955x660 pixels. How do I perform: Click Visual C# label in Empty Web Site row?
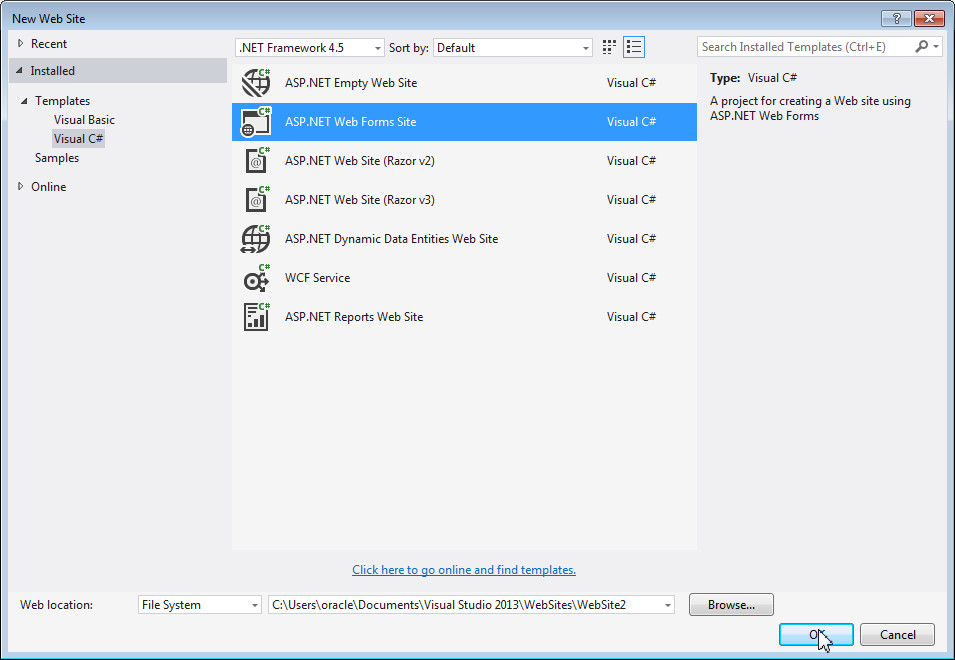(631, 83)
